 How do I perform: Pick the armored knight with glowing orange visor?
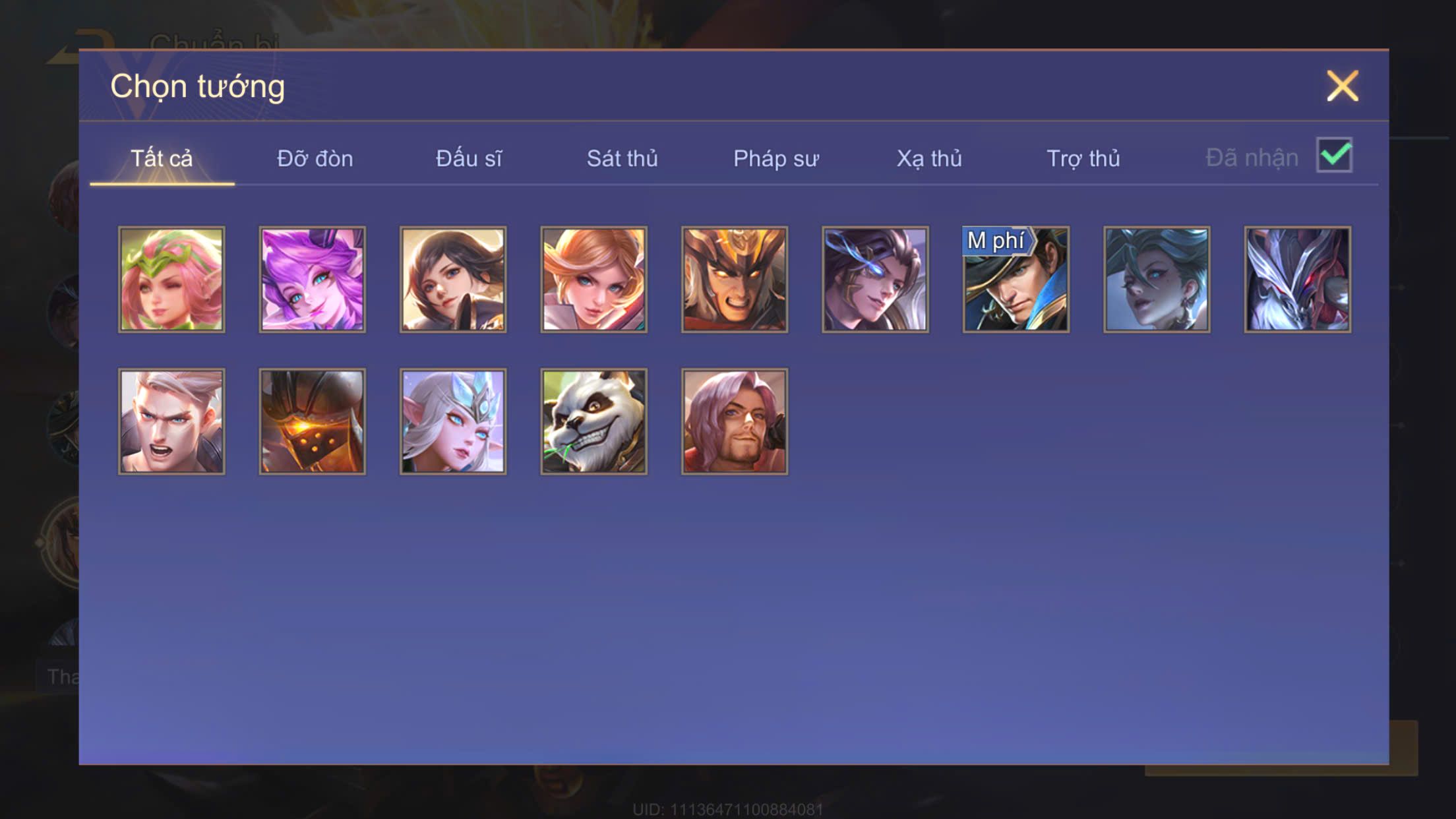point(312,421)
